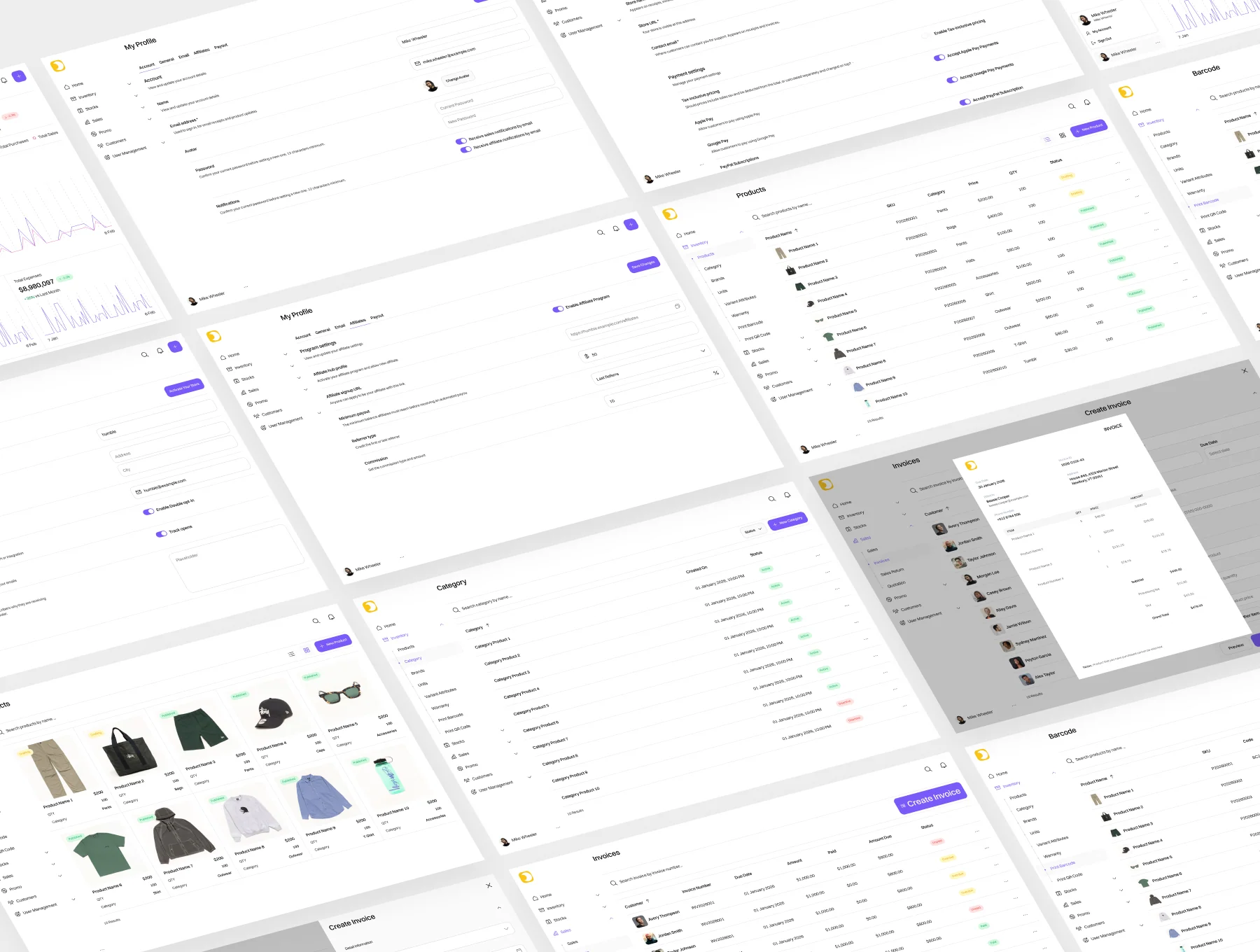Screen dimensions: 1260x952
Task: Click Activate Your Store button
Action: (184, 386)
